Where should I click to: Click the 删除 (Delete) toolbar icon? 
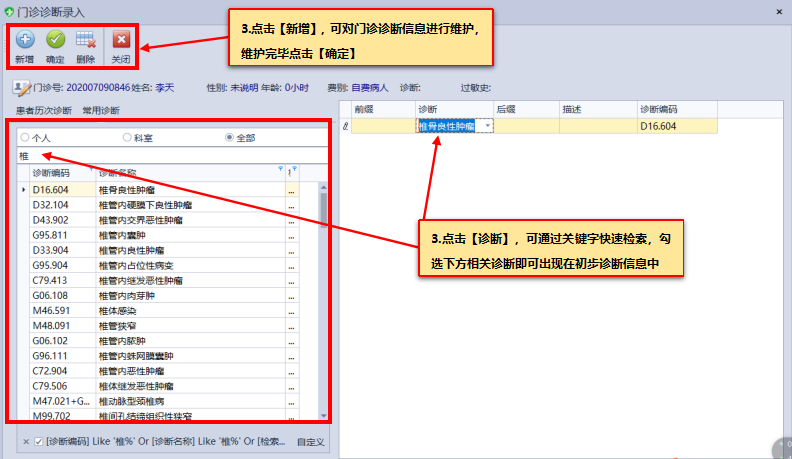[85, 41]
